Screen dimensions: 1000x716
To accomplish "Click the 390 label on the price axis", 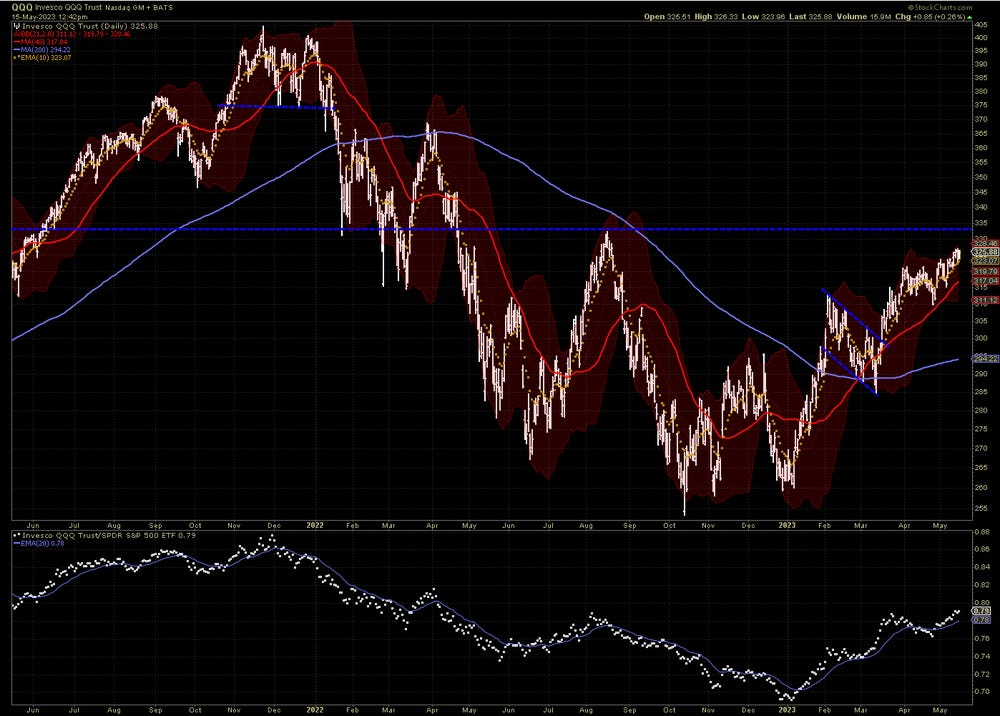I will tap(982, 64).
